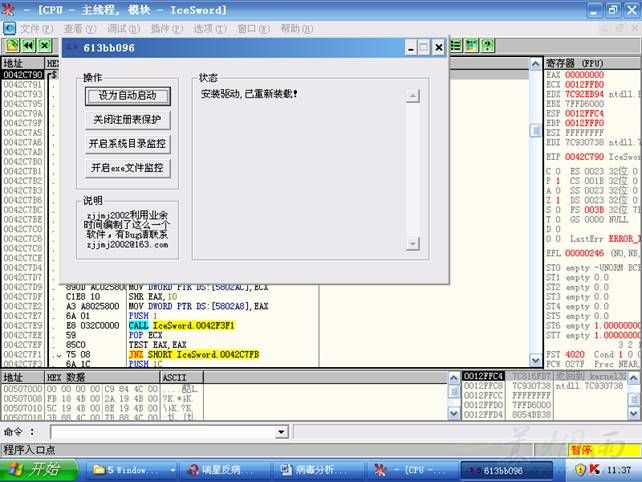
Task: Click the 开始 Start button
Action: pos(39,469)
